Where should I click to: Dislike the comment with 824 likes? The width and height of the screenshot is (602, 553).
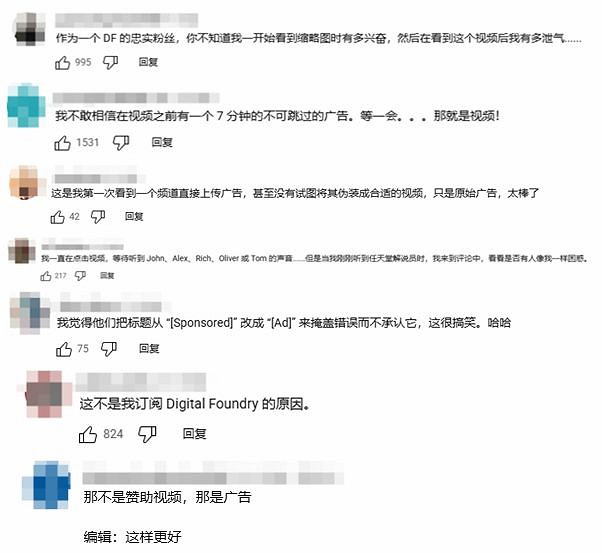(147, 434)
